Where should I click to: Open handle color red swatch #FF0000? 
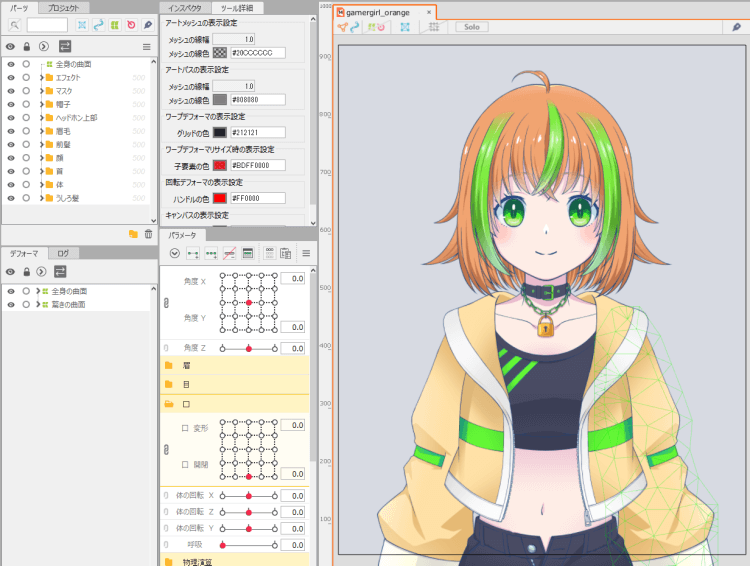220,198
